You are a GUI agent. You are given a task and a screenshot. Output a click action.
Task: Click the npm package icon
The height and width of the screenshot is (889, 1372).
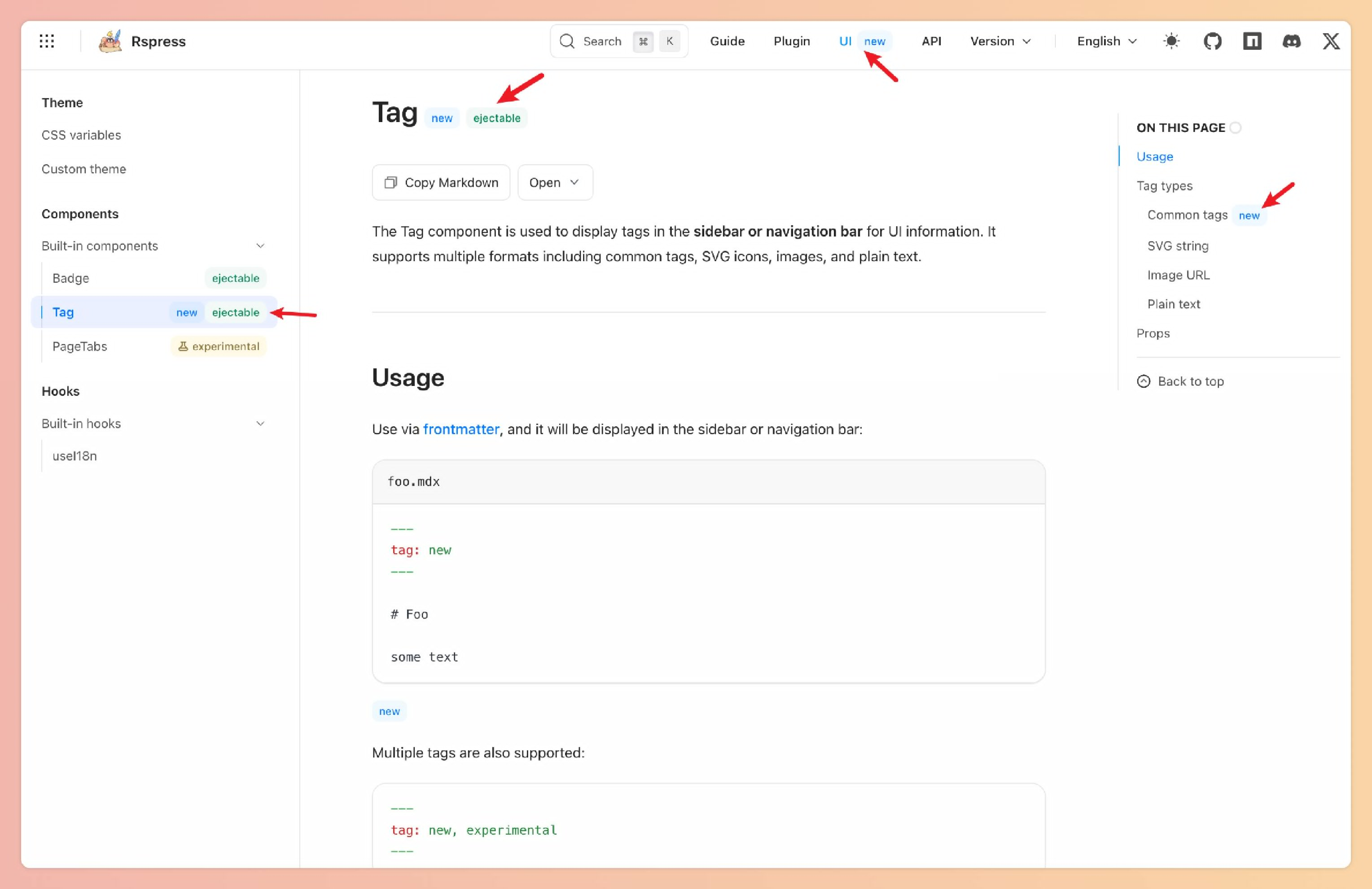click(x=1252, y=41)
